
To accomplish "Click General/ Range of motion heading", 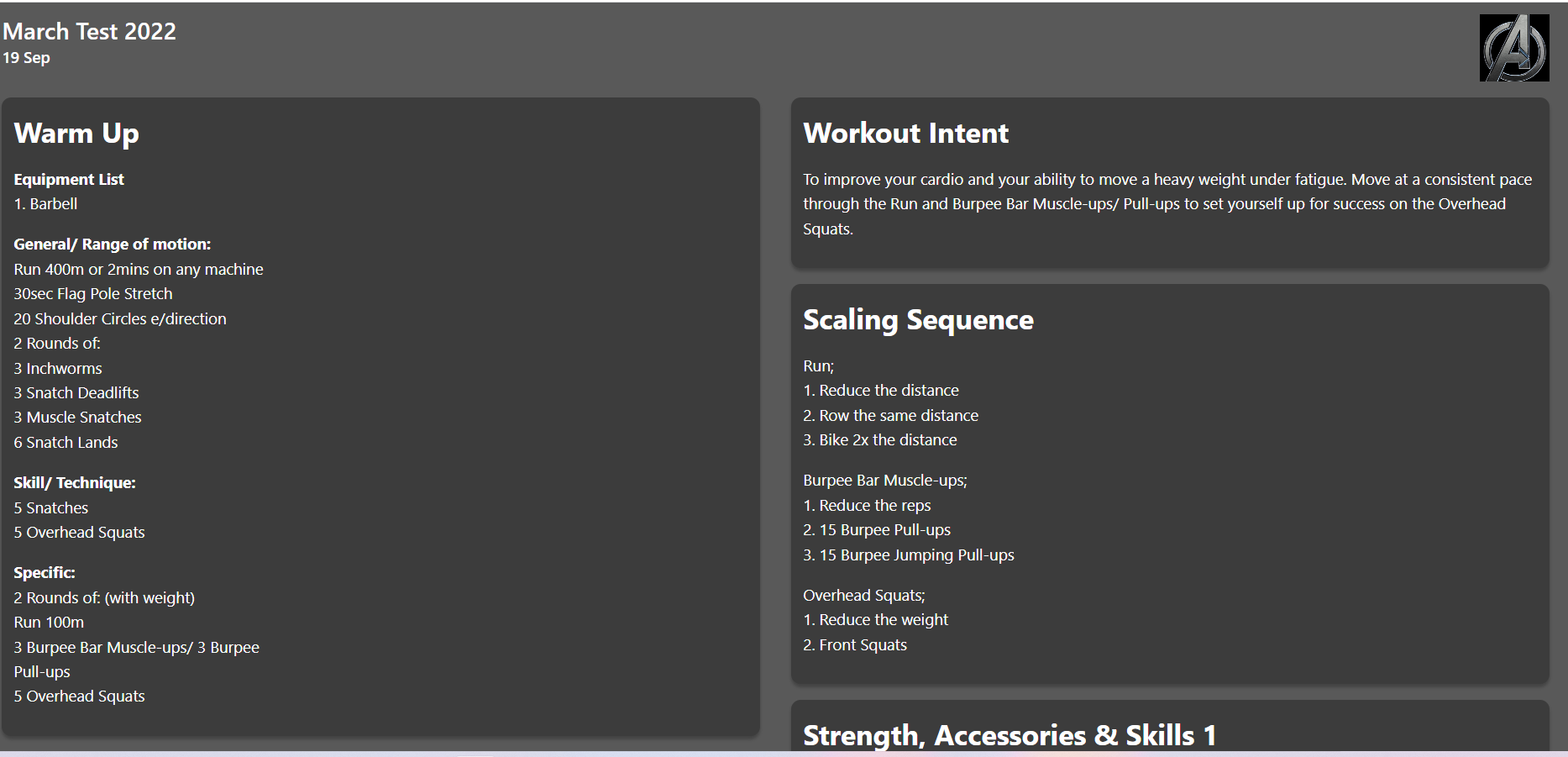I will 113,244.
